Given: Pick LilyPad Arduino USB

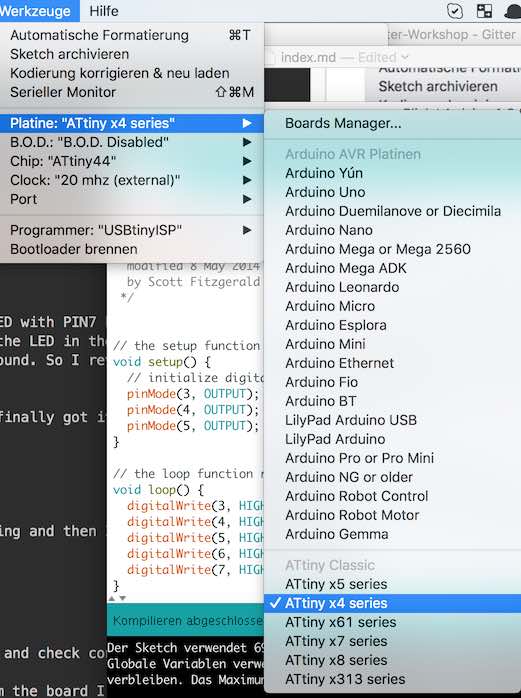Looking at the screenshot, I should click(392, 420).
